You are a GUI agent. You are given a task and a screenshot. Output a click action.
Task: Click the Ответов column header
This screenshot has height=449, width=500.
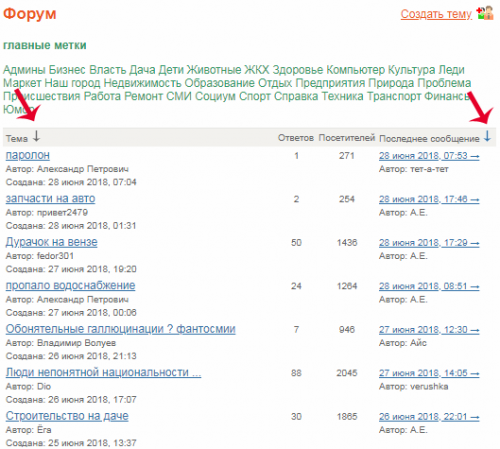coord(296,138)
